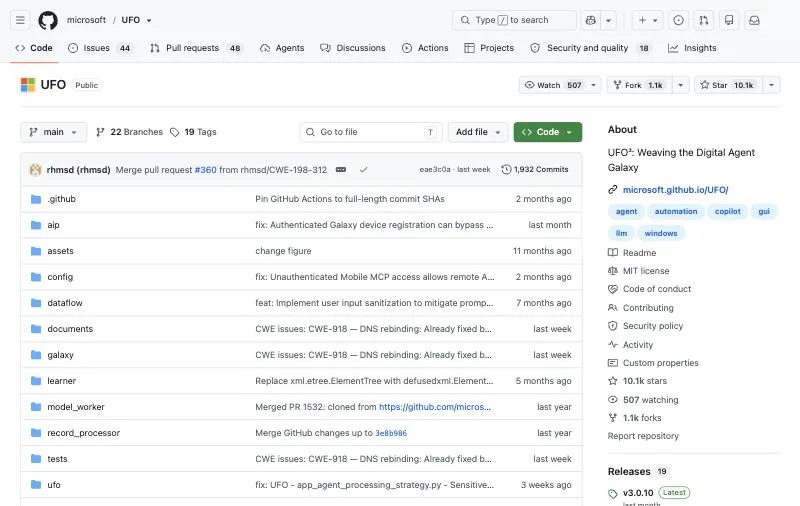Open the Discussions tab

coord(353,48)
